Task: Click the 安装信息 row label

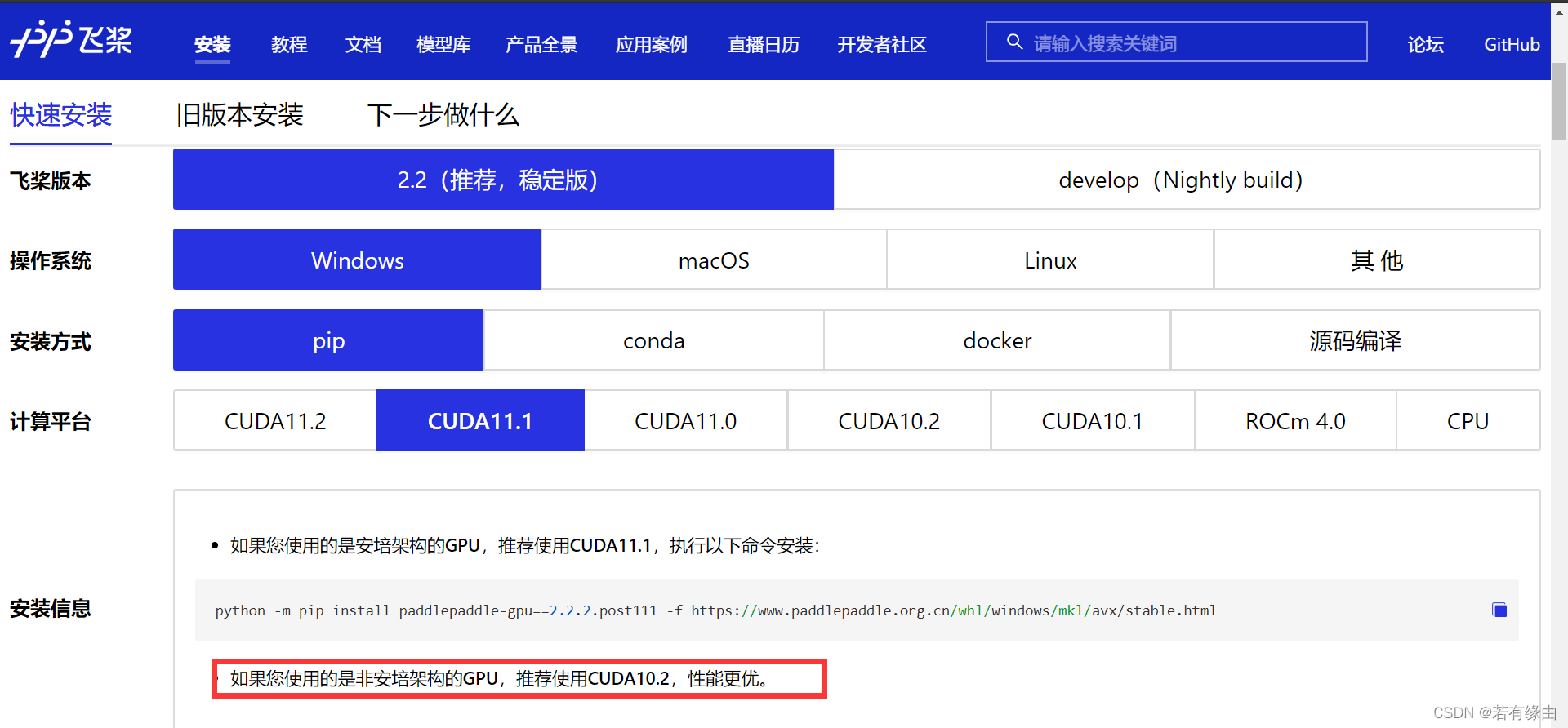Action: (x=51, y=608)
